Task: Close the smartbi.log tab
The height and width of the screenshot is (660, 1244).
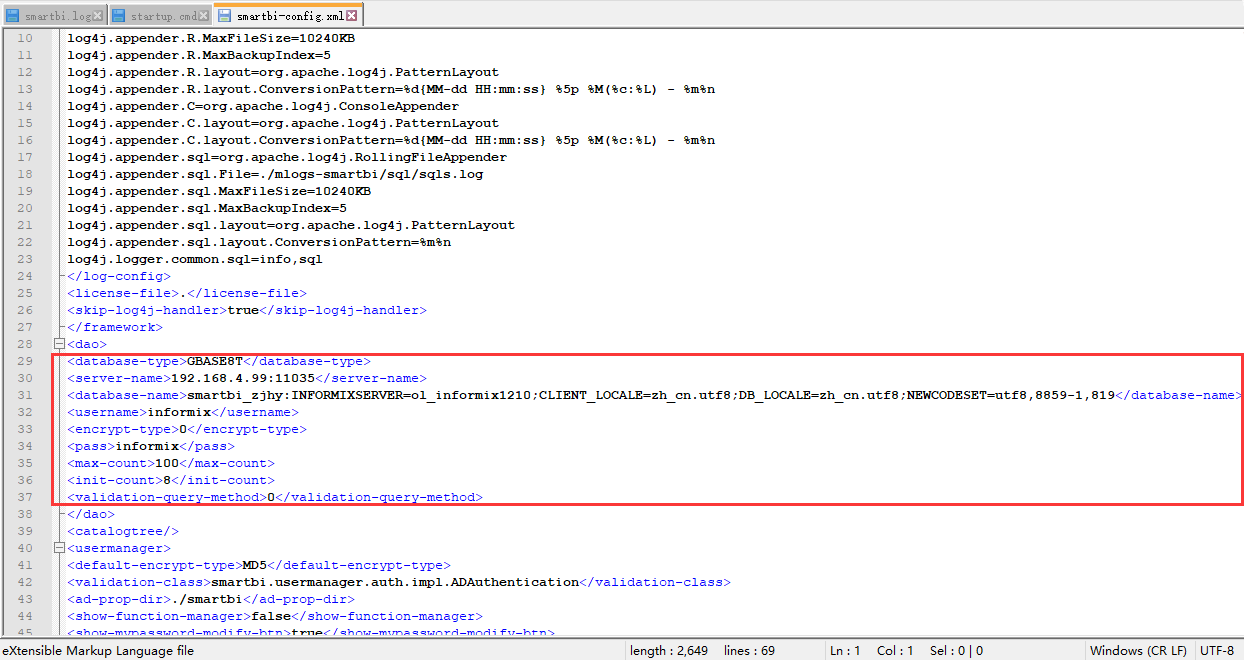Action: pyautogui.click(x=98, y=16)
